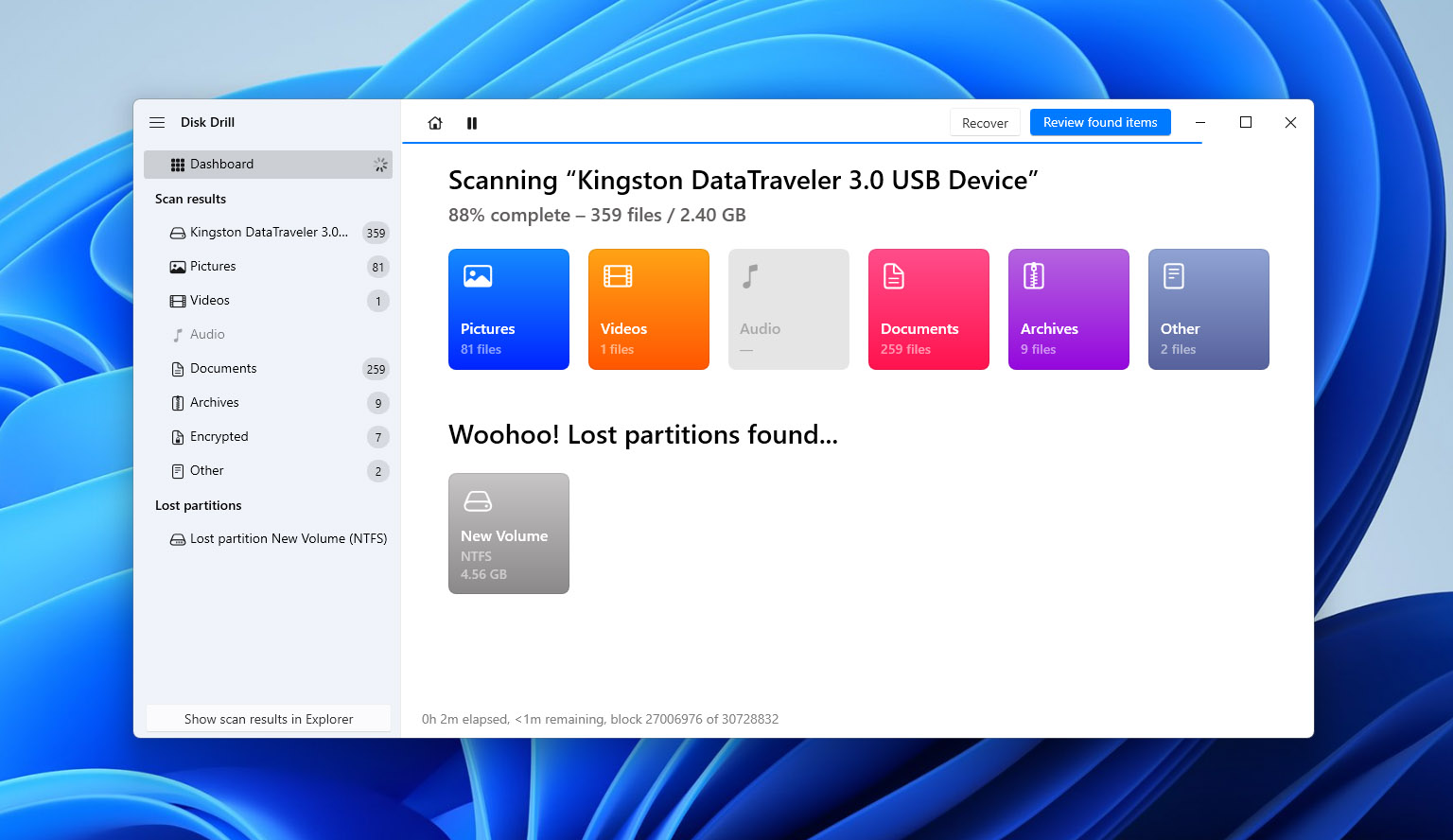Click the picture icon on the Pictures card
Viewport: 1453px width, 840px height.
pyautogui.click(x=478, y=276)
